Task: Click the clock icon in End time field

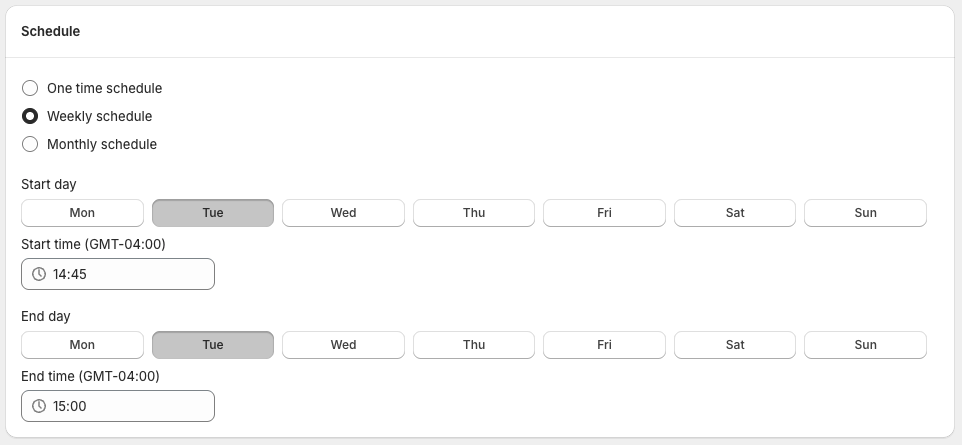Action: pyautogui.click(x=39, y=406)
